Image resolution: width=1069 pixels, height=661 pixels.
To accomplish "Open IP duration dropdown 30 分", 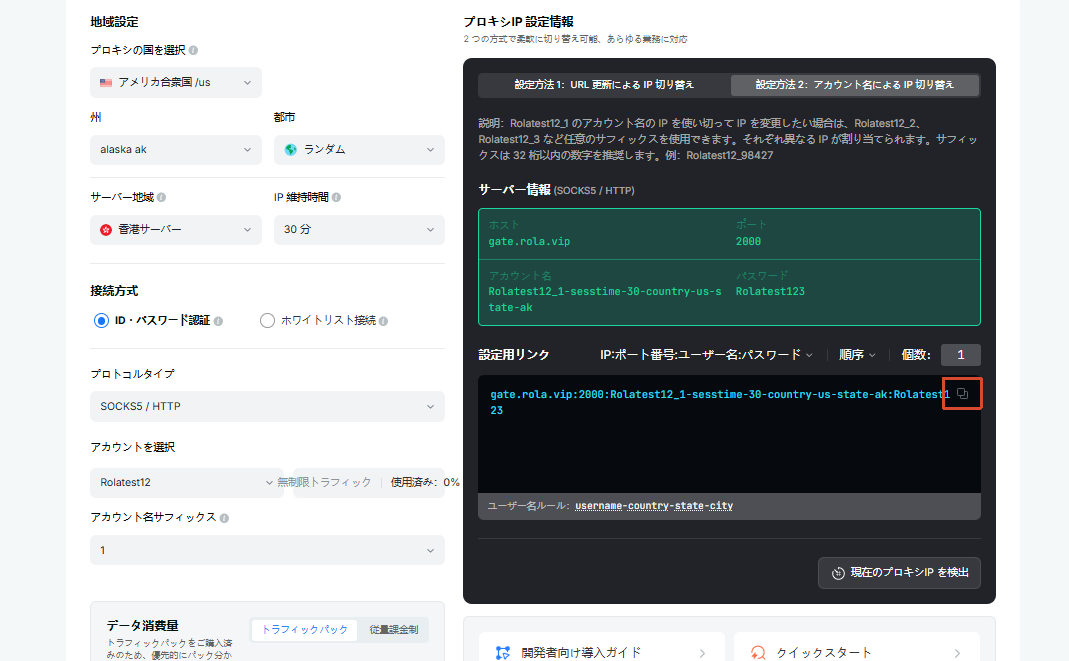I will pyautogui.click(x=359, y=230).
